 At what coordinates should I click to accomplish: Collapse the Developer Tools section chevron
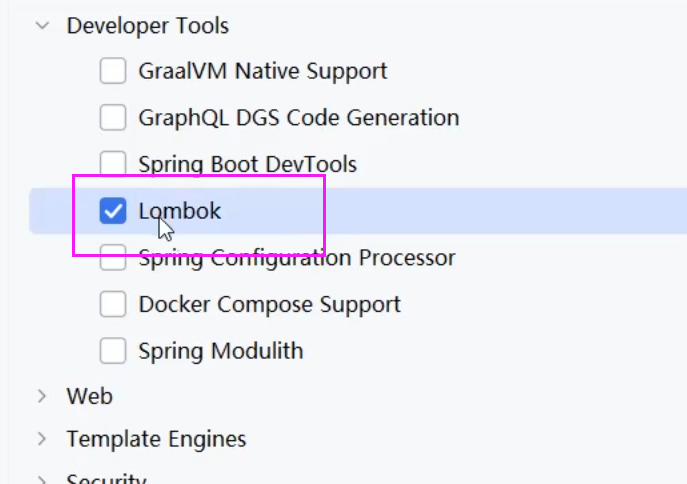point(42,26)
